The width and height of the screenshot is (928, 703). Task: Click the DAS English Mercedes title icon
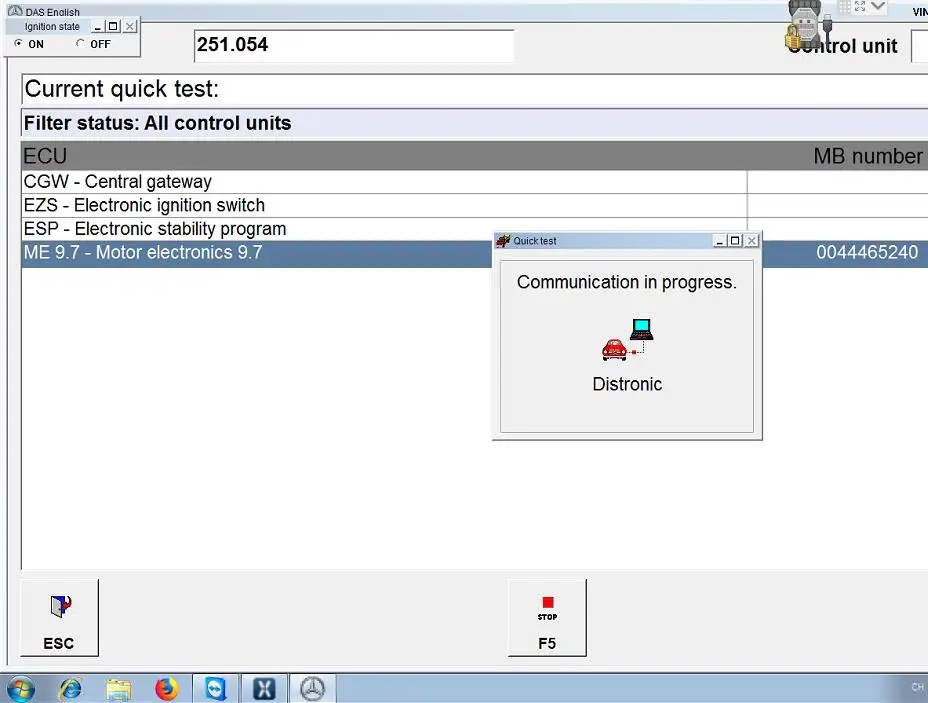pos(15,11)
